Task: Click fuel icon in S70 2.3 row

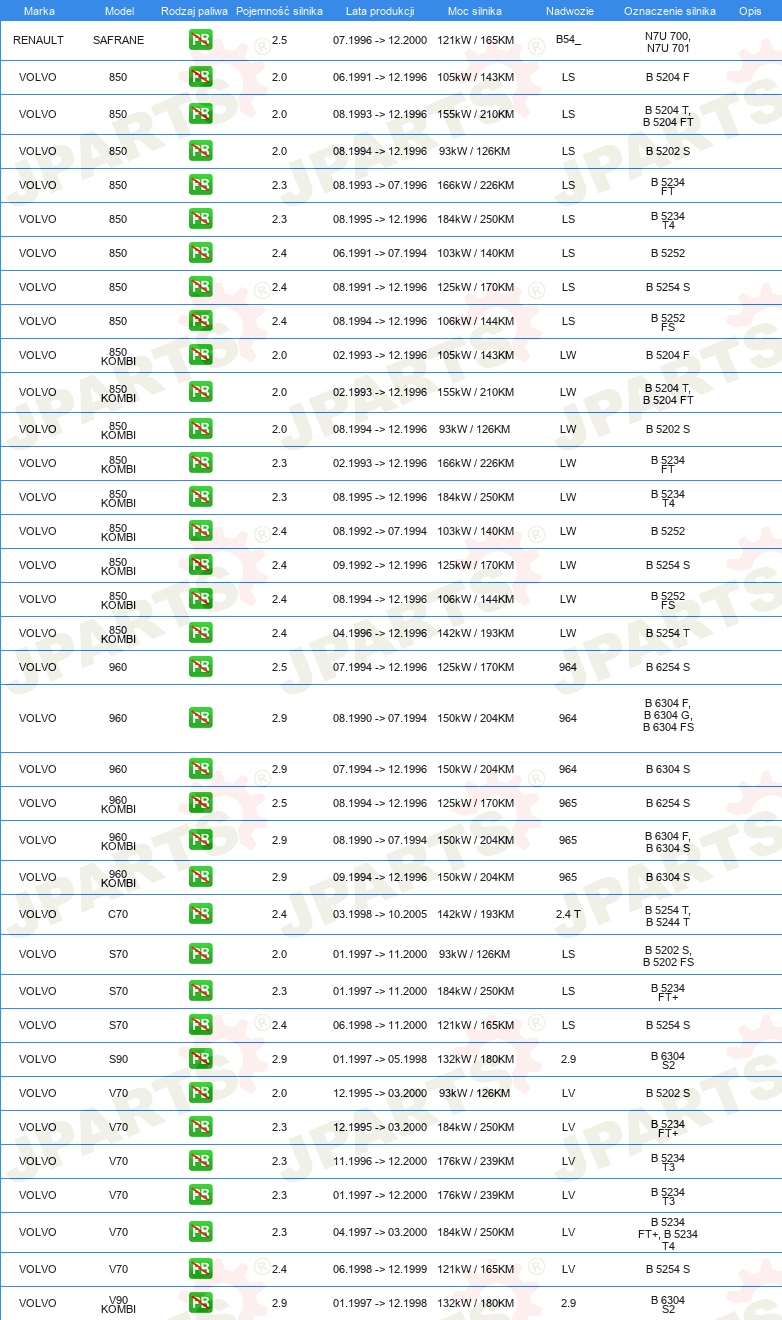Action: (x=200, y=991)
